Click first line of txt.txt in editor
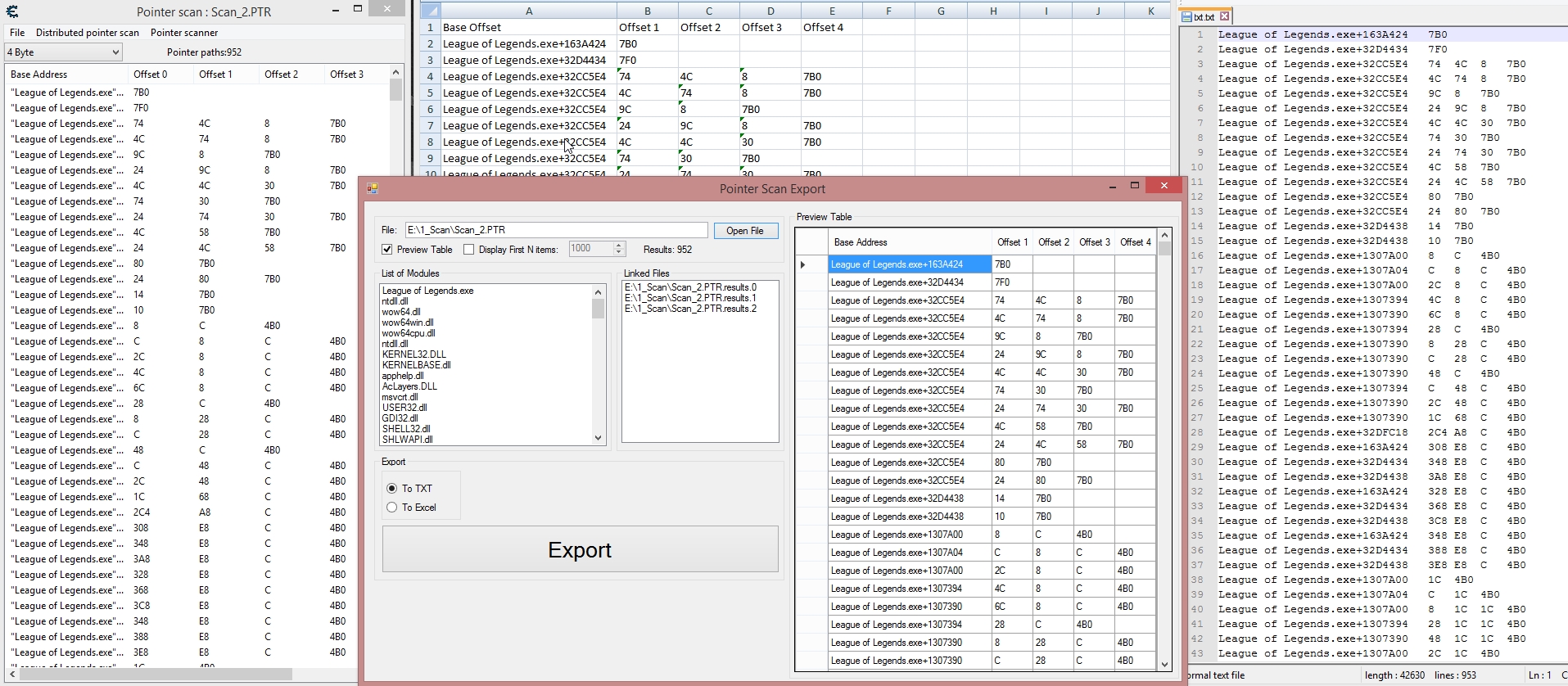The width and height of the screenshot is (1568, 686). pos(1332,34)
